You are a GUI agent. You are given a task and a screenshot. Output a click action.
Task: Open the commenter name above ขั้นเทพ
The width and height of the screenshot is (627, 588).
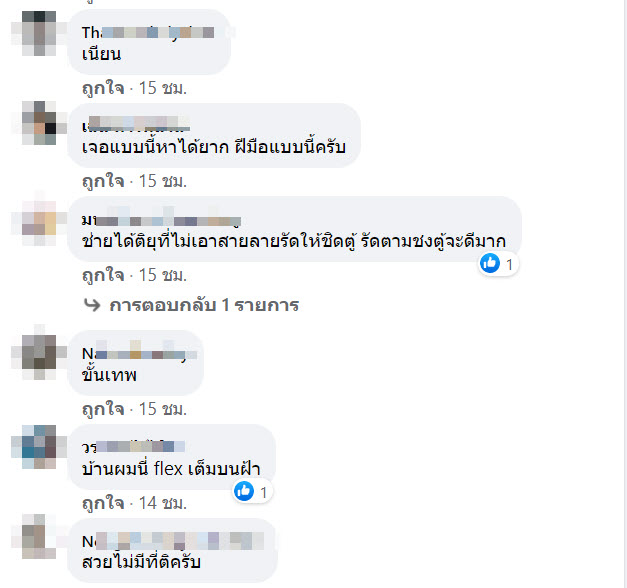[x=139, y=354]
